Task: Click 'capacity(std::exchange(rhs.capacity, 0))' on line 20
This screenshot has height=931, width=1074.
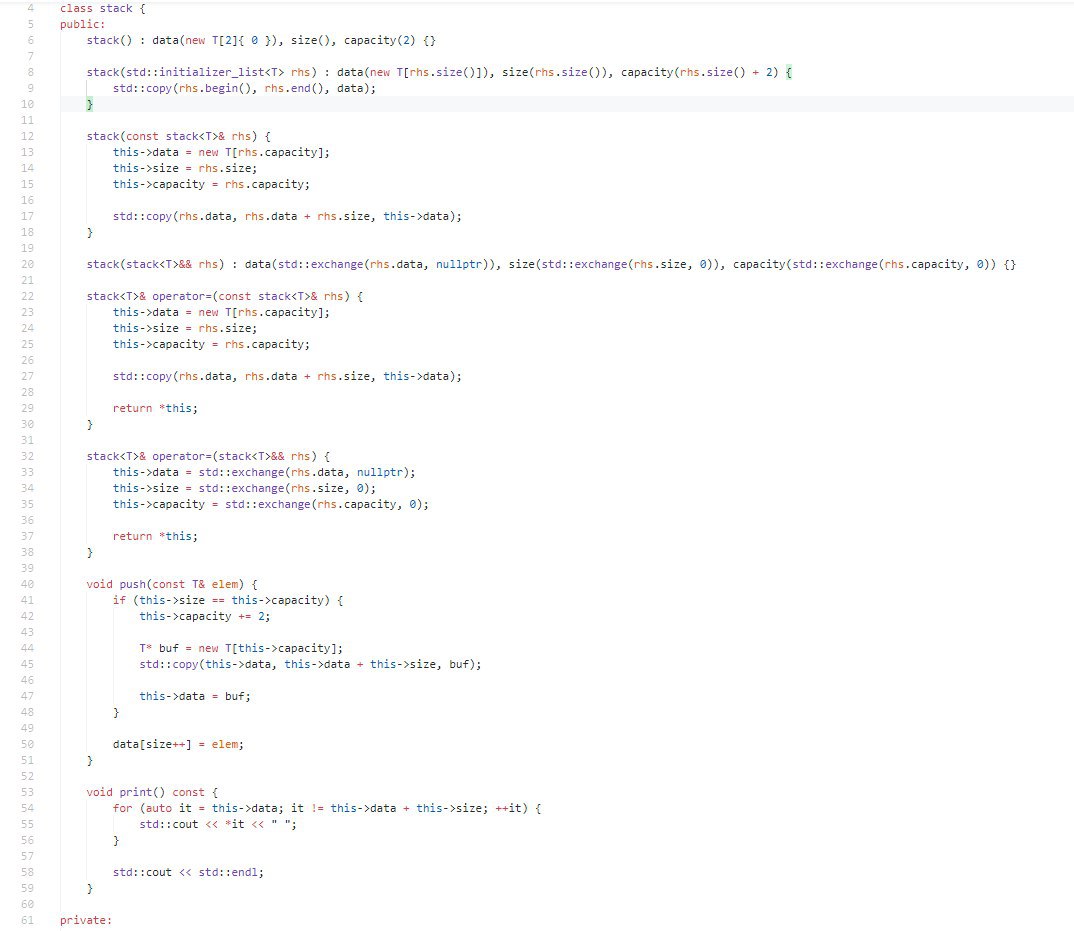Action: (x=864, y=264)
